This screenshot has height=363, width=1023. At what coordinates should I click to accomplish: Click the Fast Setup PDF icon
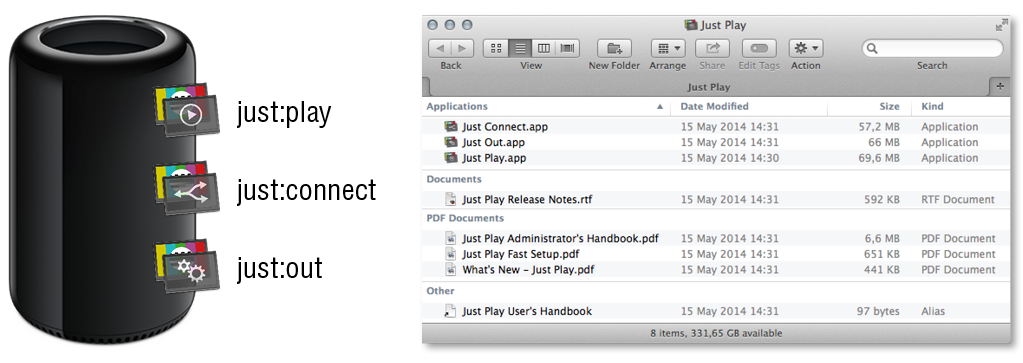[451, 254]
